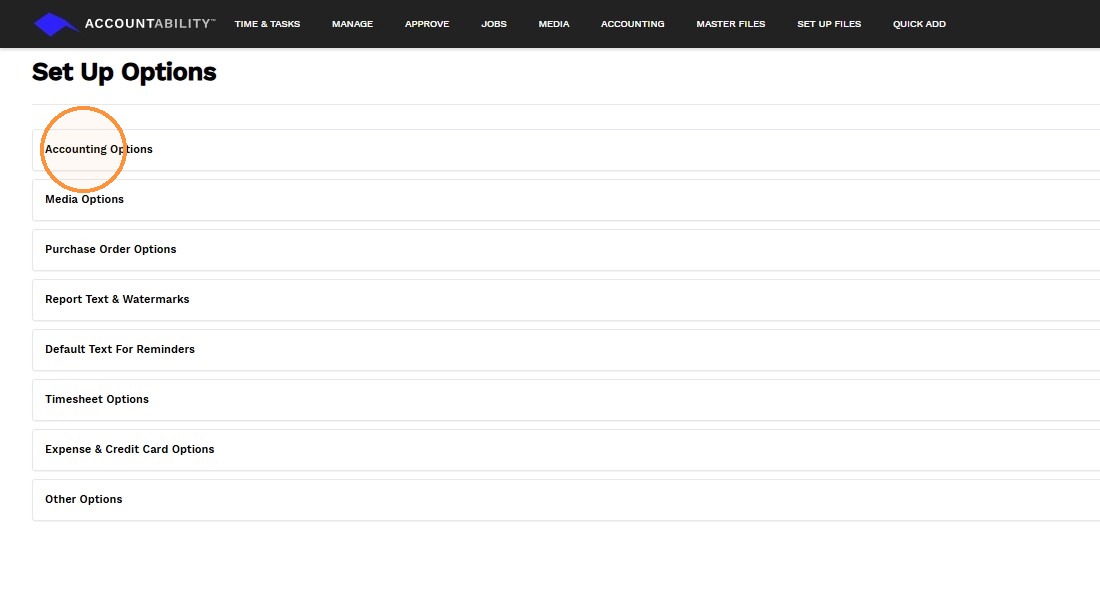Image resolution: width=1100 pixels, height=615 pixels.
Task: Open the Manage menu
Action: 352,24
